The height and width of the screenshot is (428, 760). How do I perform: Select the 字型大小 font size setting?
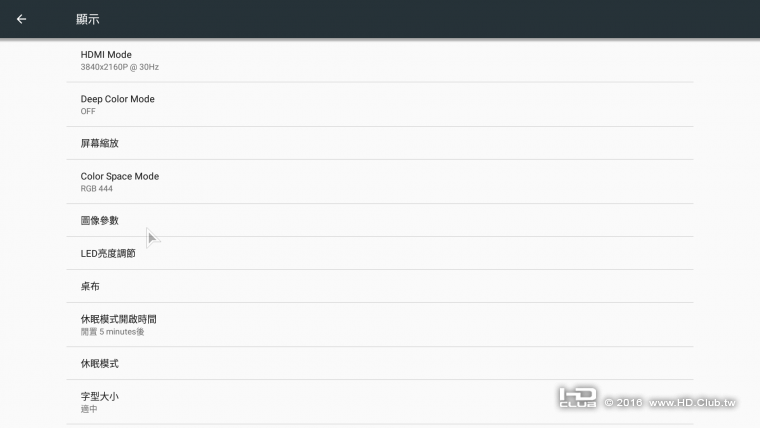pyautogui.click(x=100, y=396)
